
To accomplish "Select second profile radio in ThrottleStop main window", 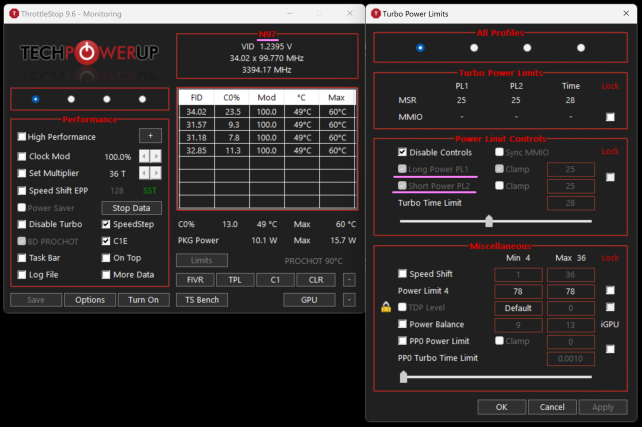I will tap(71, 99).
